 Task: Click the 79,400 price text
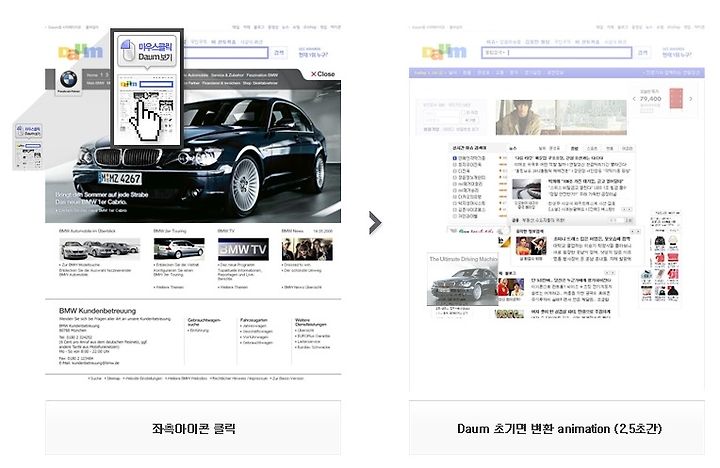pos(650,99)
